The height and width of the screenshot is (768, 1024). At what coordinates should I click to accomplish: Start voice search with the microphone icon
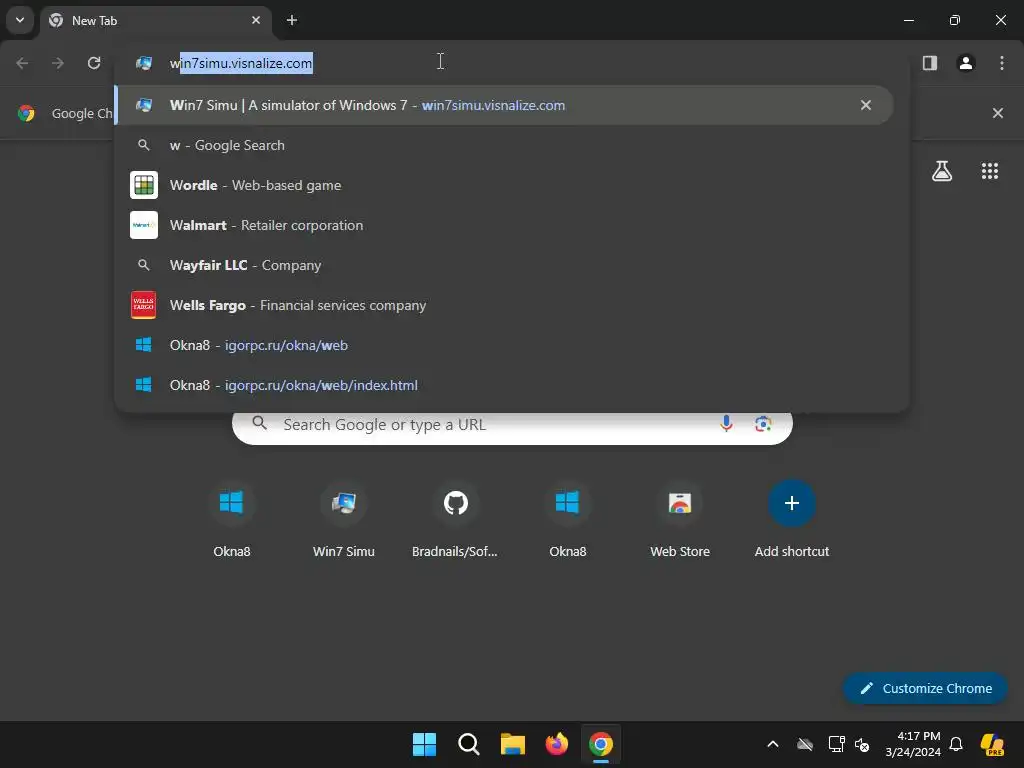(726, 424)
